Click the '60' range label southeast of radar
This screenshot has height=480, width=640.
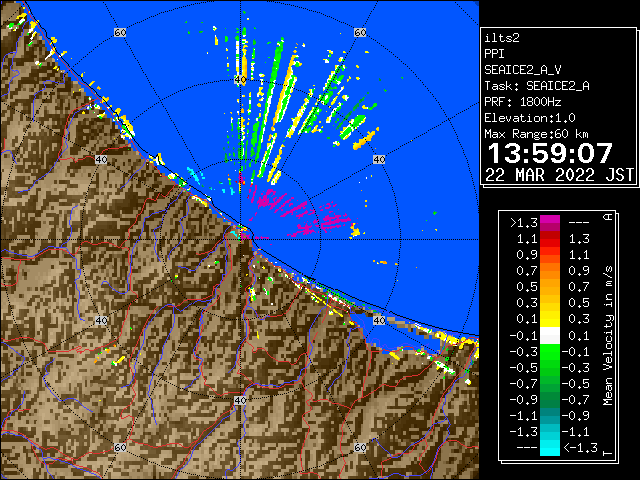pyautogui.click(x=360, y=448)
